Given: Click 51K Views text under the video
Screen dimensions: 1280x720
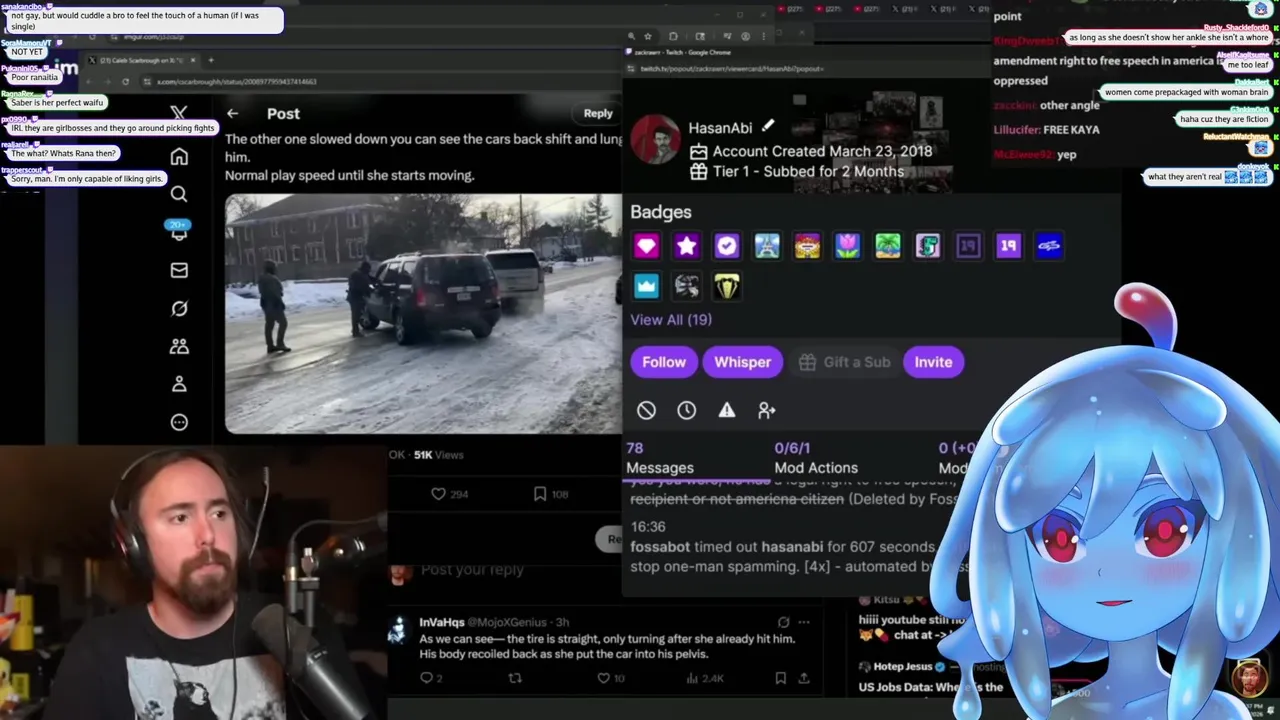Looking at the screenshot, I should point(439,455).
